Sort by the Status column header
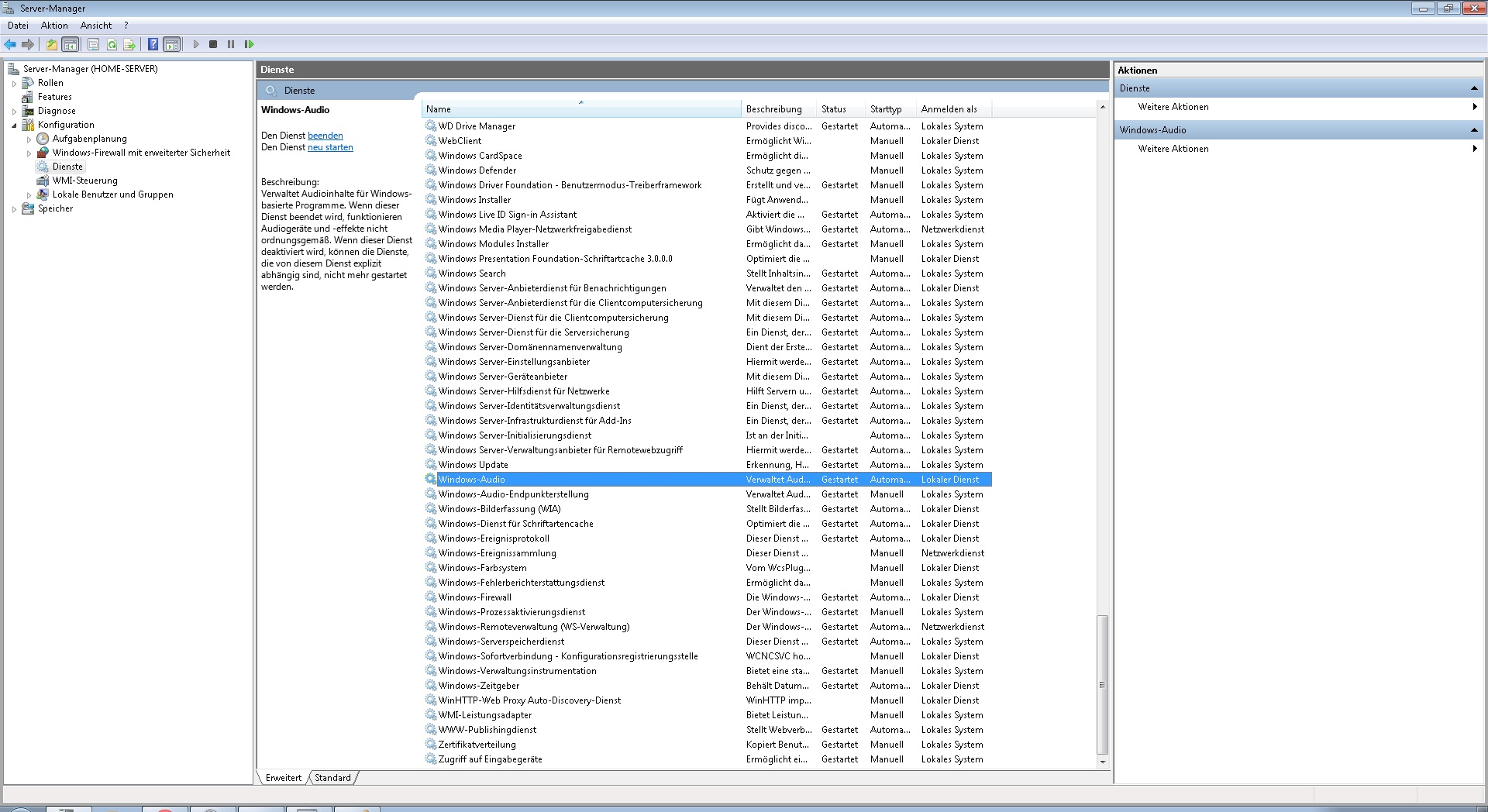Image resolution: width=1488 pixels, height=812 pixels. (842, 109)
